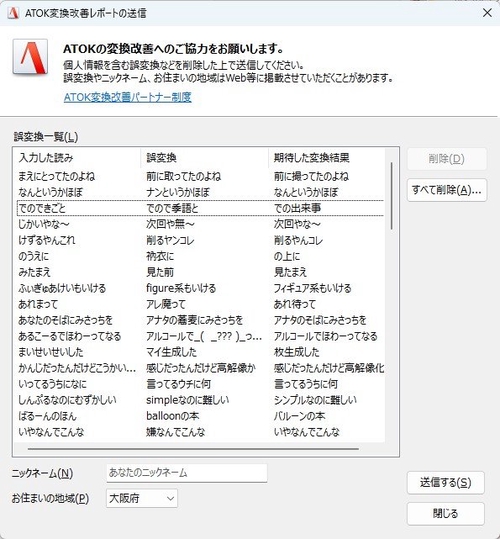Open the ATOK変換改善パートナー制度 link
The height and width of the screenshot is (539, 500).
pyautogui.click(x=127, y=97)
